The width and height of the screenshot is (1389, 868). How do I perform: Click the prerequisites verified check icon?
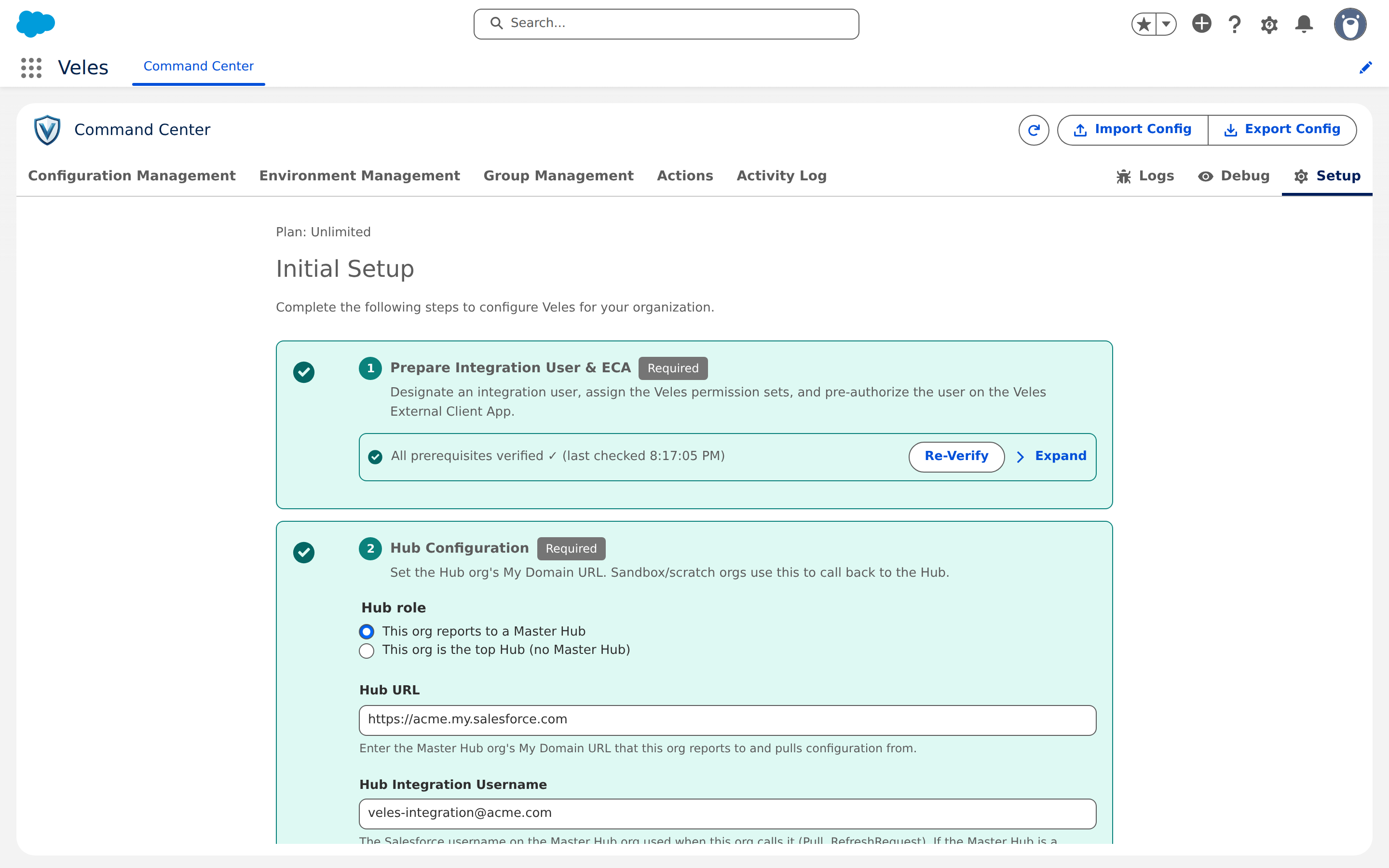click(x=375, y=456)
